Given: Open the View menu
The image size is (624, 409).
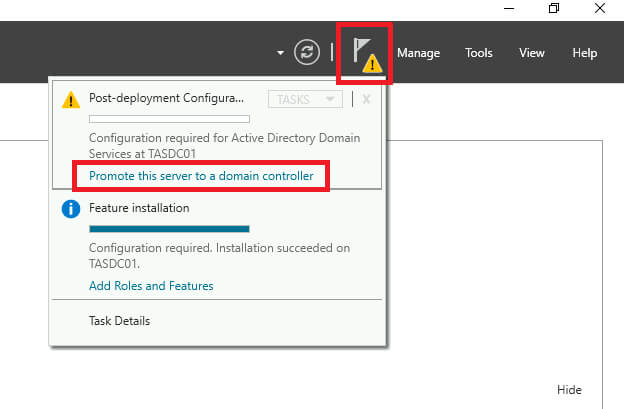Looking at the screenshot, I should [x=532, y=53].
